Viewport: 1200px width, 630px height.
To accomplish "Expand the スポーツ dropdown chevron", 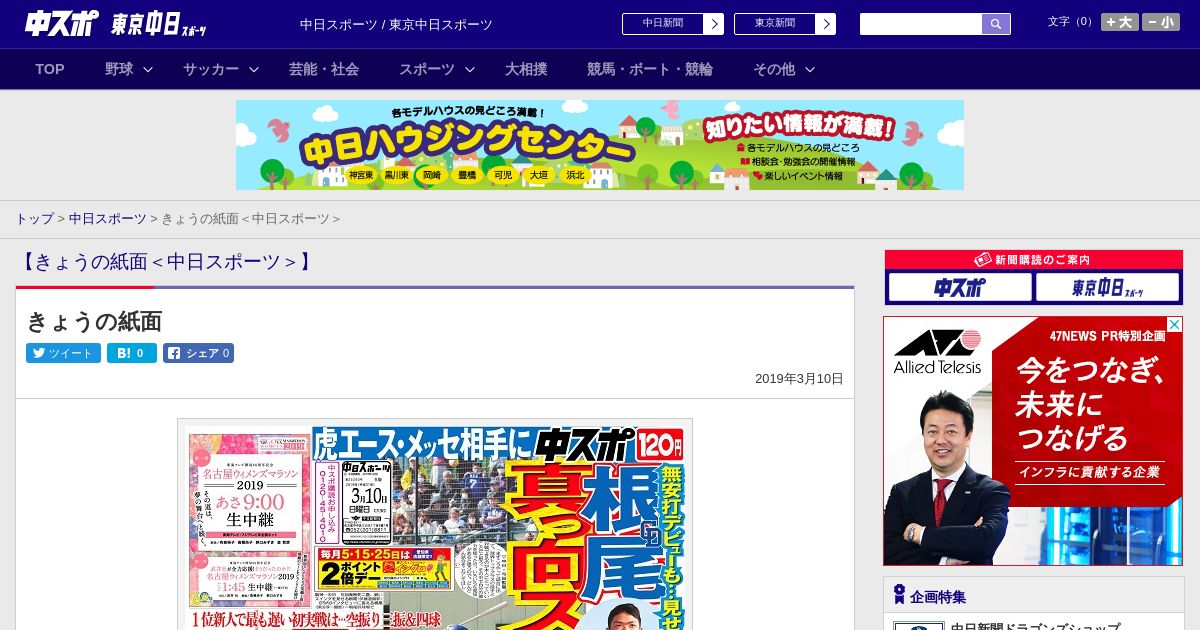I will pyautogui.click(x=470, y=69).
